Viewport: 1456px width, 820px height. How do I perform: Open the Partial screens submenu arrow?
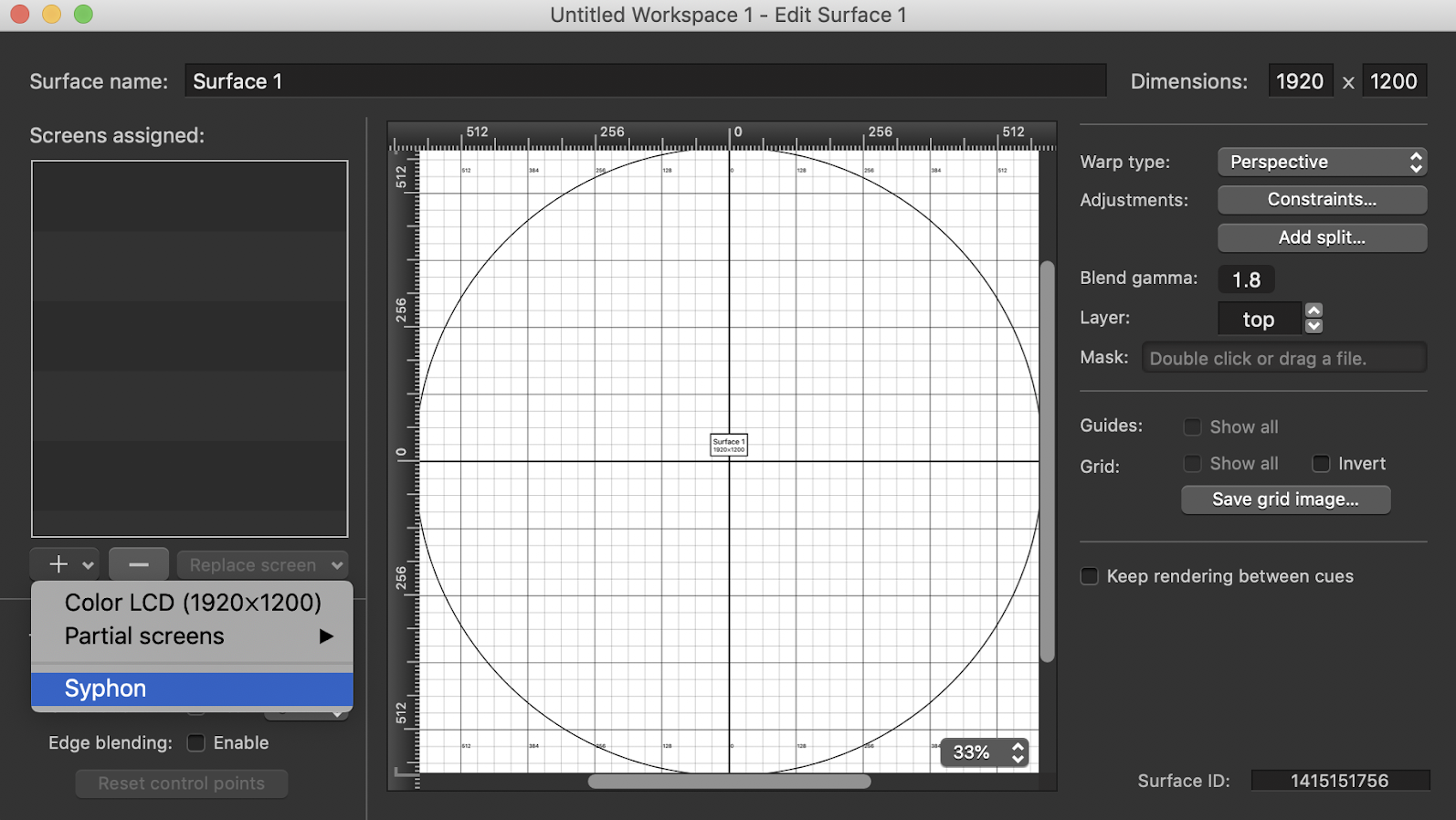[326, 636]
